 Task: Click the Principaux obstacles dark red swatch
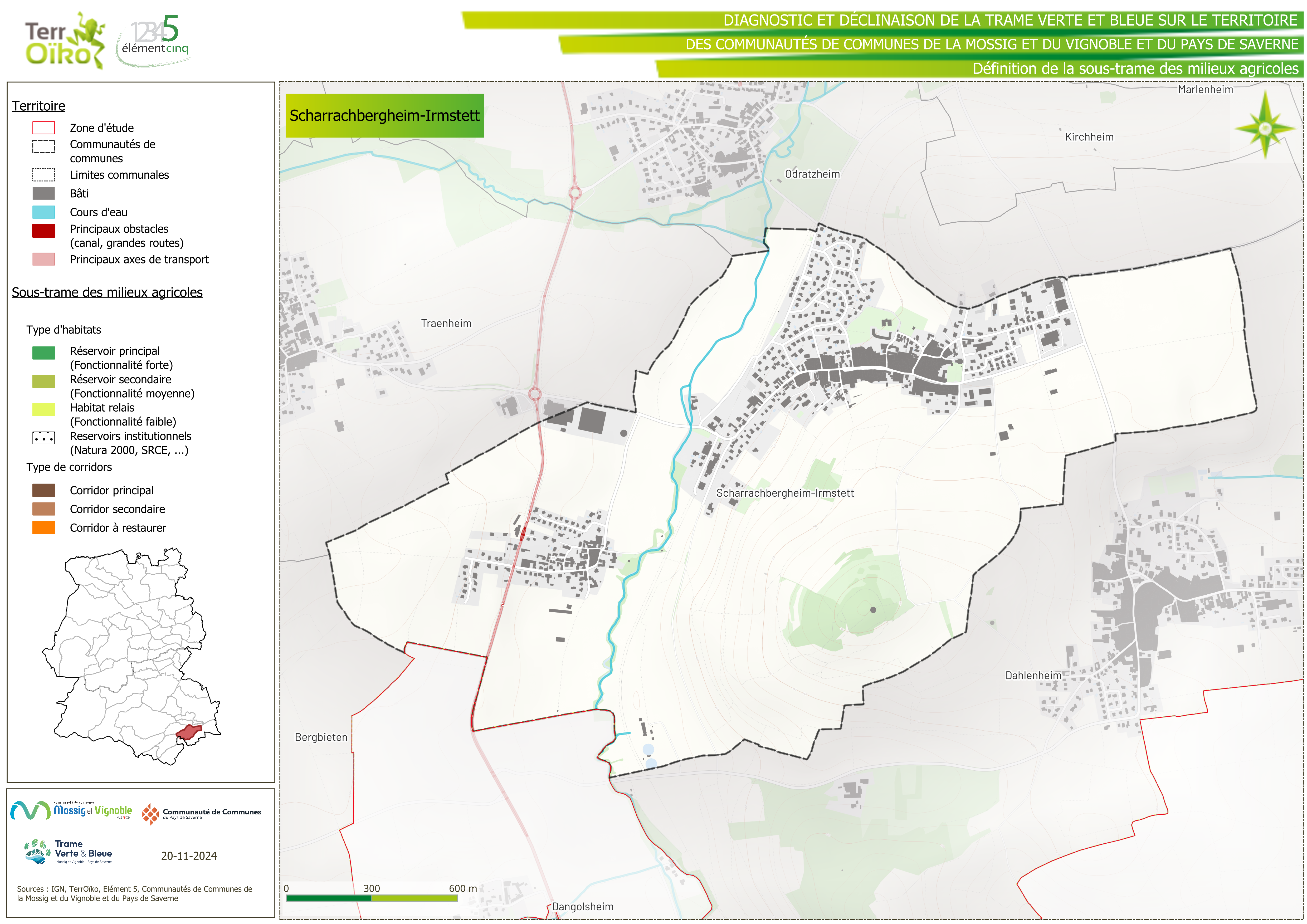point(43,231)
